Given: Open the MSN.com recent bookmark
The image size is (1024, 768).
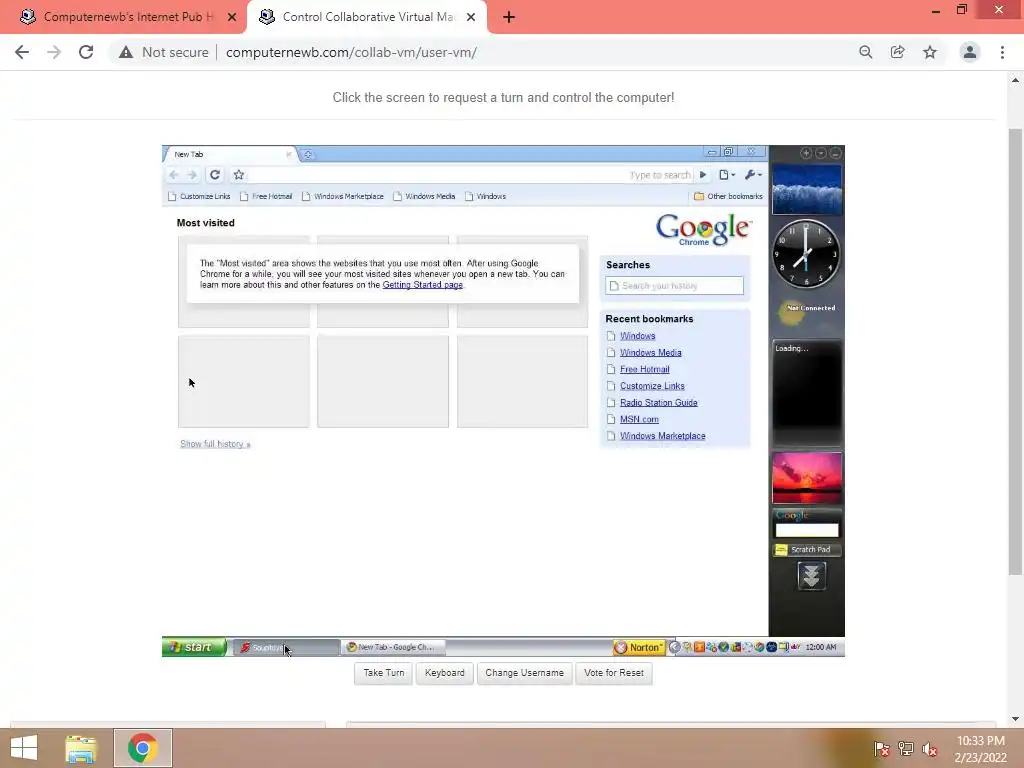Looking at the screenshot, I should click(639, 419).
